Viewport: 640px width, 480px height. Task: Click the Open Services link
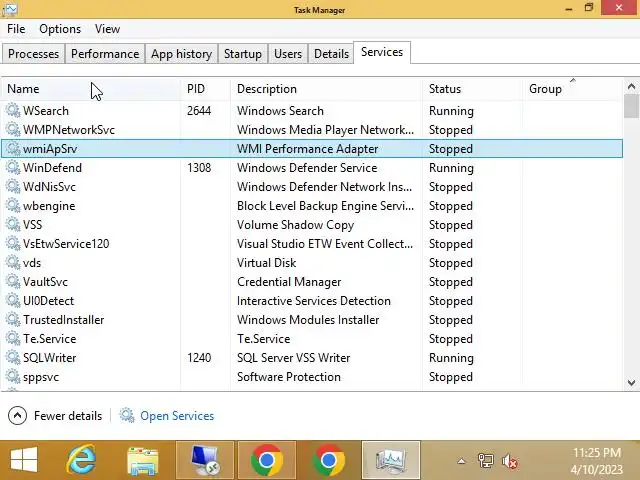[177, 416]
